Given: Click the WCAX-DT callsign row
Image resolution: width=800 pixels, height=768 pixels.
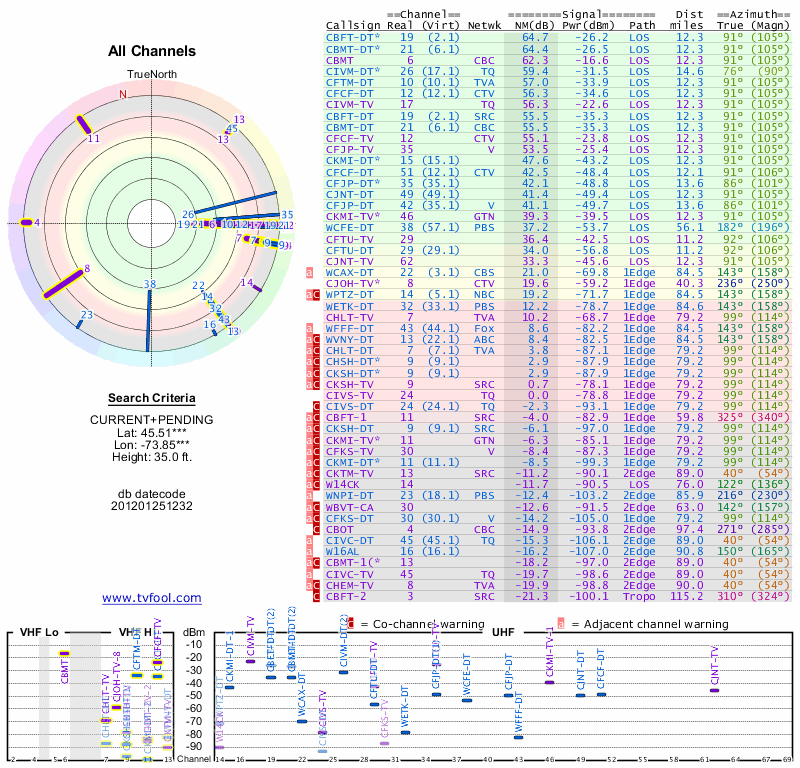Looking at the screenshot, I should coord(558,272).
